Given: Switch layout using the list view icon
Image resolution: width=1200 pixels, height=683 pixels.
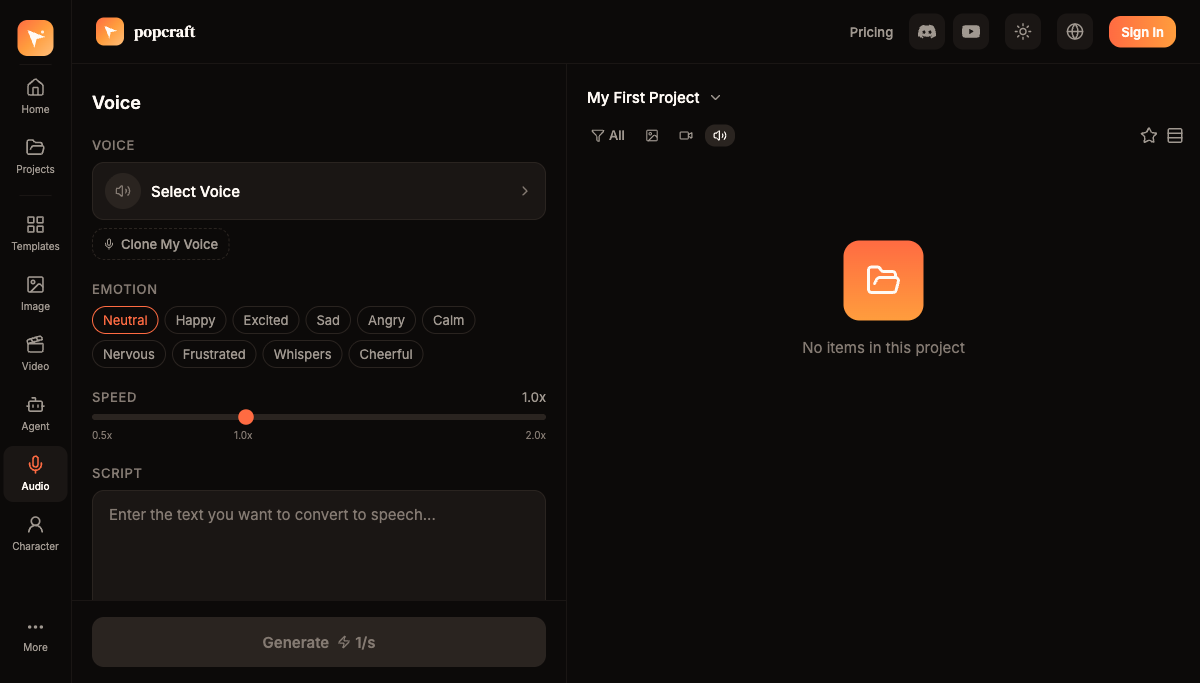Looking at the screenshot, I should [1175, 136].
